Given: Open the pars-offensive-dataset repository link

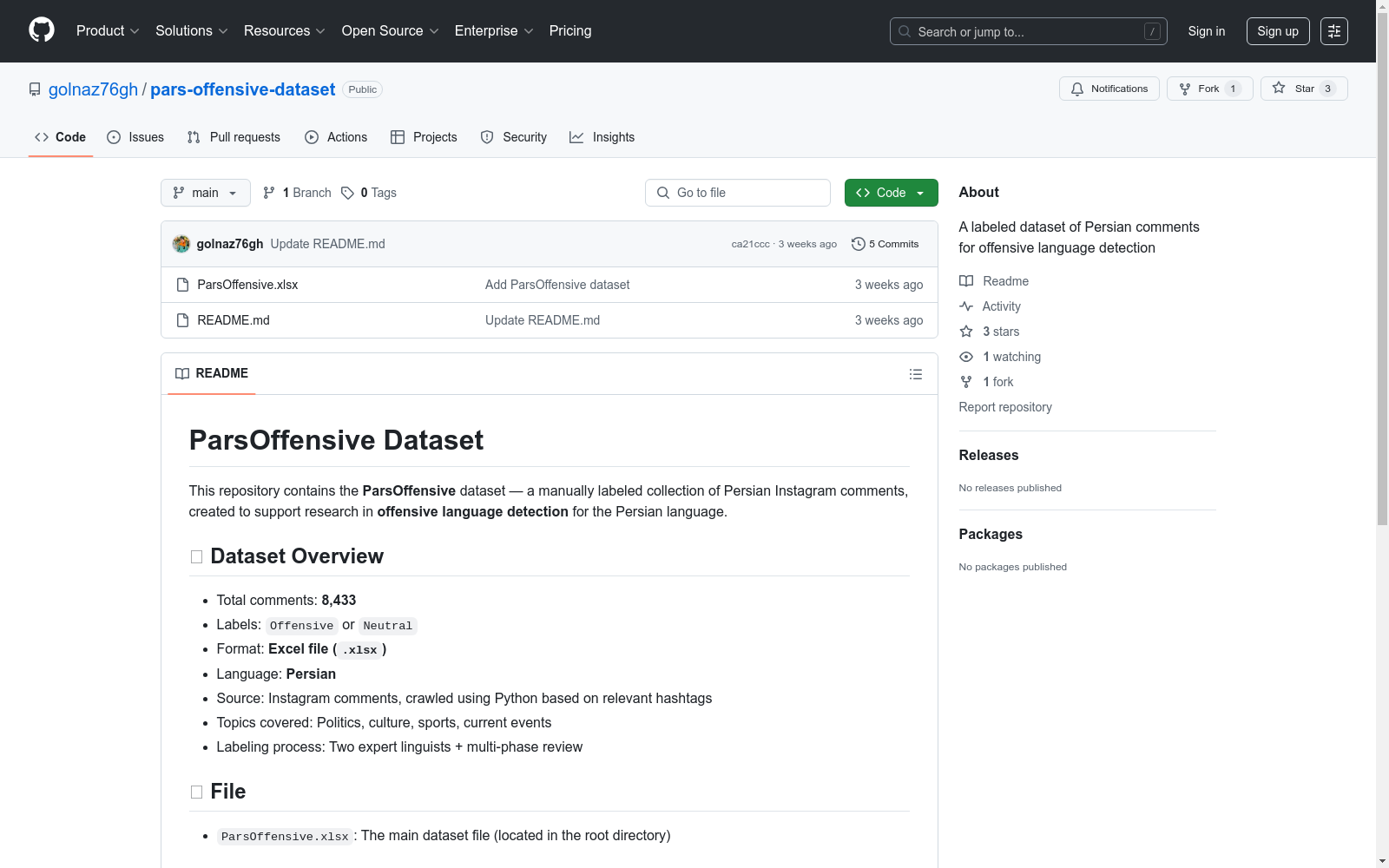Looking at the screenshot, I should pos(242,89).
